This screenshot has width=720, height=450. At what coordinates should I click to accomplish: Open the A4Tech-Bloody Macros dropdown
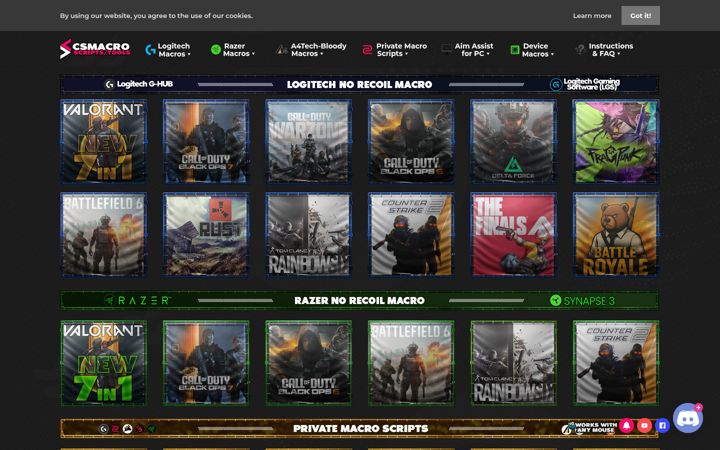pos(311,50)
